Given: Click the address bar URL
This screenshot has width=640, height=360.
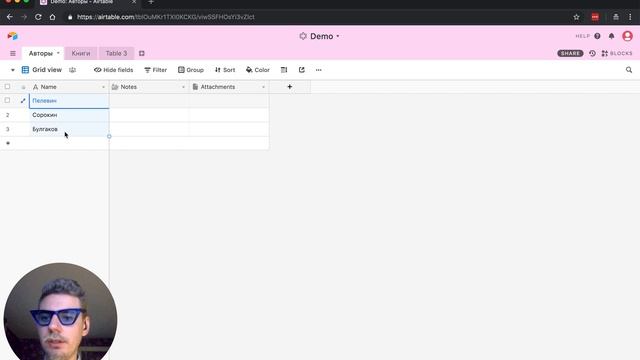Looking at the screenshot, I should 166,17.
